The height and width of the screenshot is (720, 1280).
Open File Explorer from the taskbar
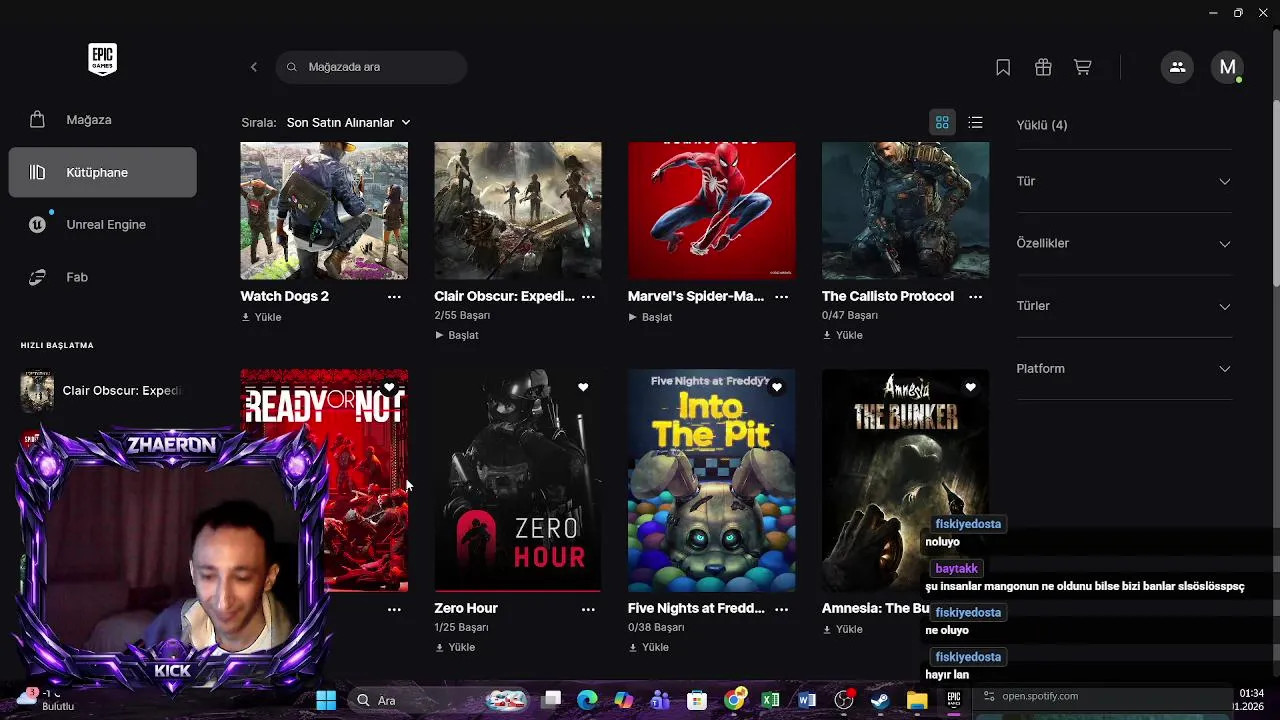pyautogui.click(x=917, y=701)
